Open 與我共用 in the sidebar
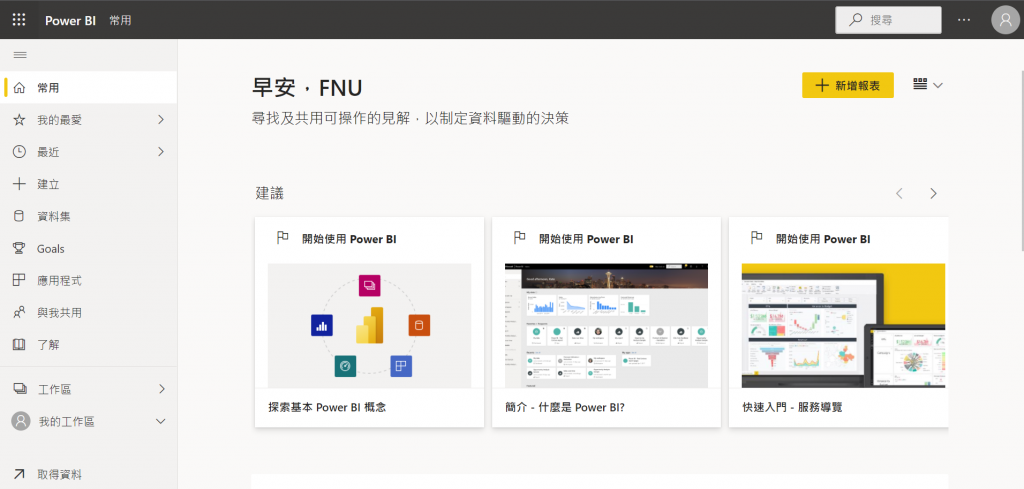This screenshot has height=489, width=1024. point(89,313)
